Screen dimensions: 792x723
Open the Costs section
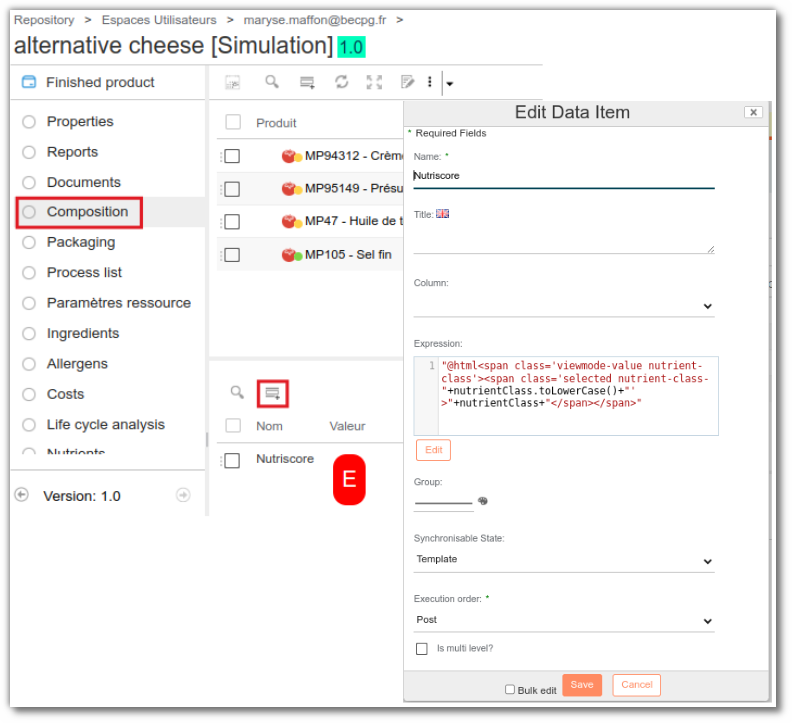click(x=65, y=394)
